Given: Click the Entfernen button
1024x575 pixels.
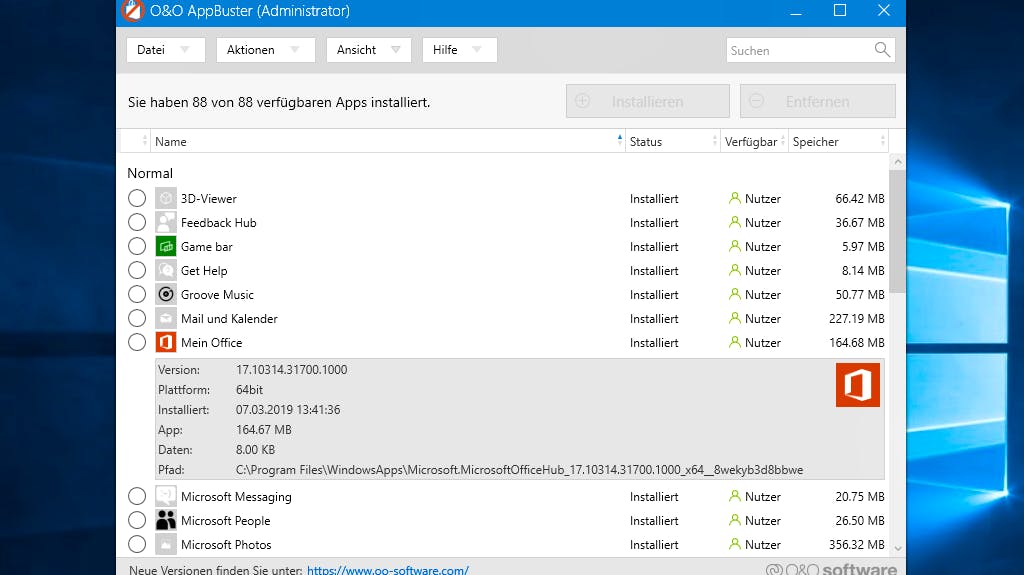Looking at the screenshot, I should point(818,101).
